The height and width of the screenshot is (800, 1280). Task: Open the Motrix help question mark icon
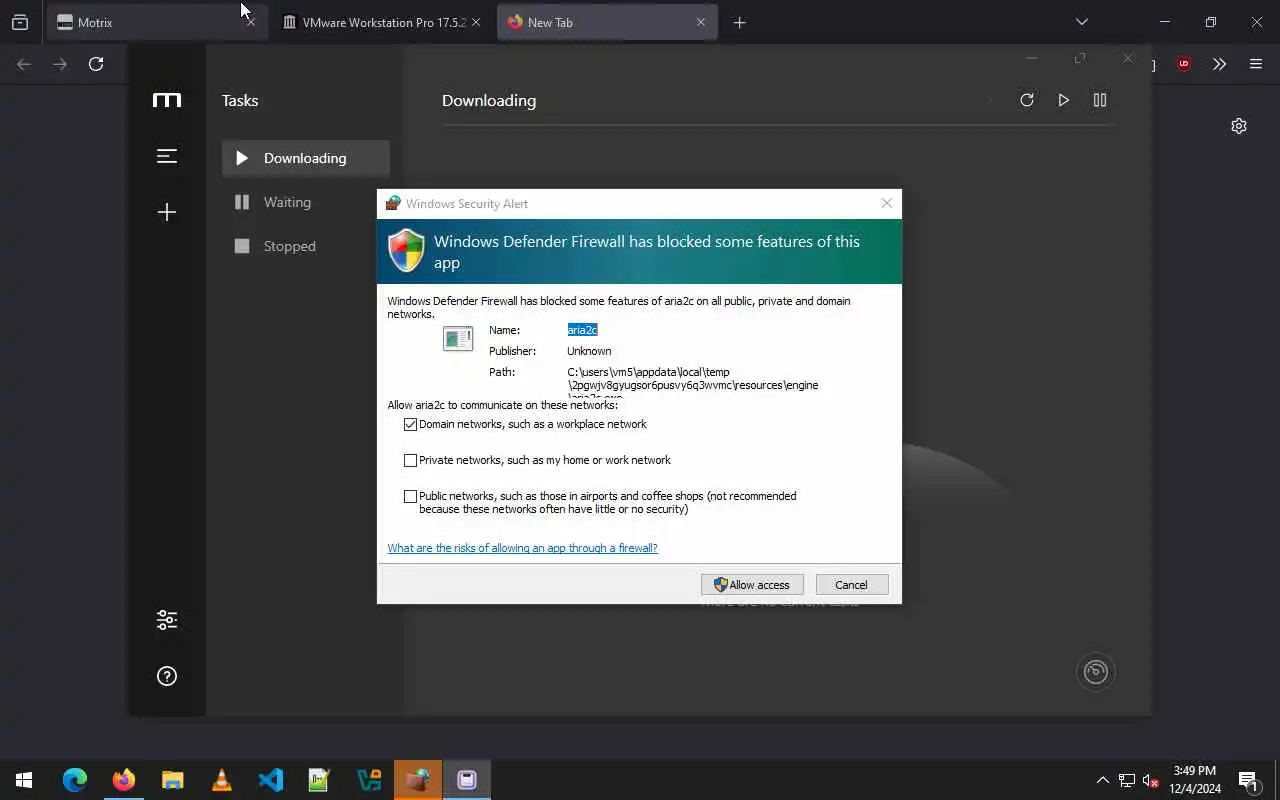pos(167,676)
